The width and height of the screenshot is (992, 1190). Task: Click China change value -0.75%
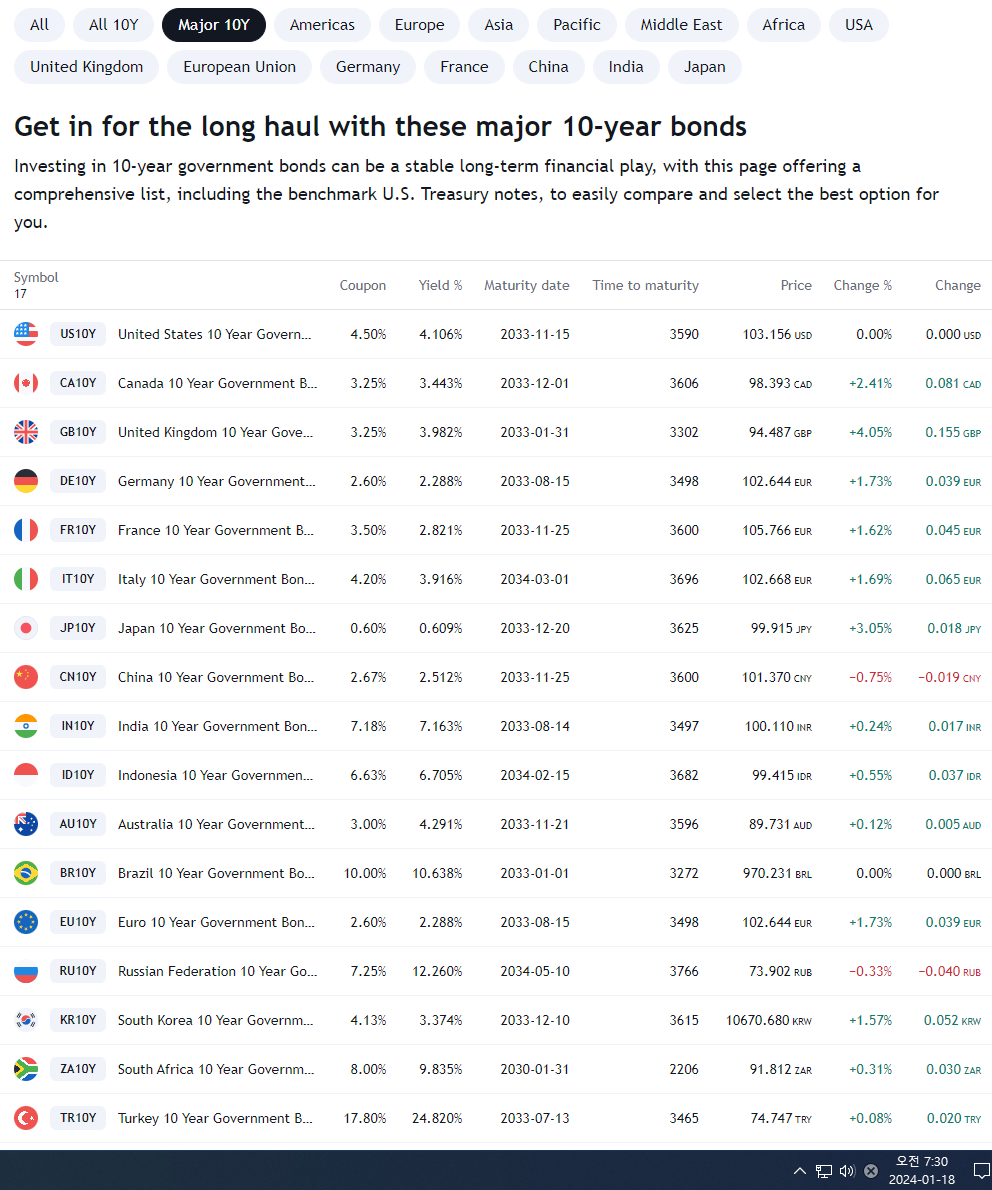click(x=871, y=678)
